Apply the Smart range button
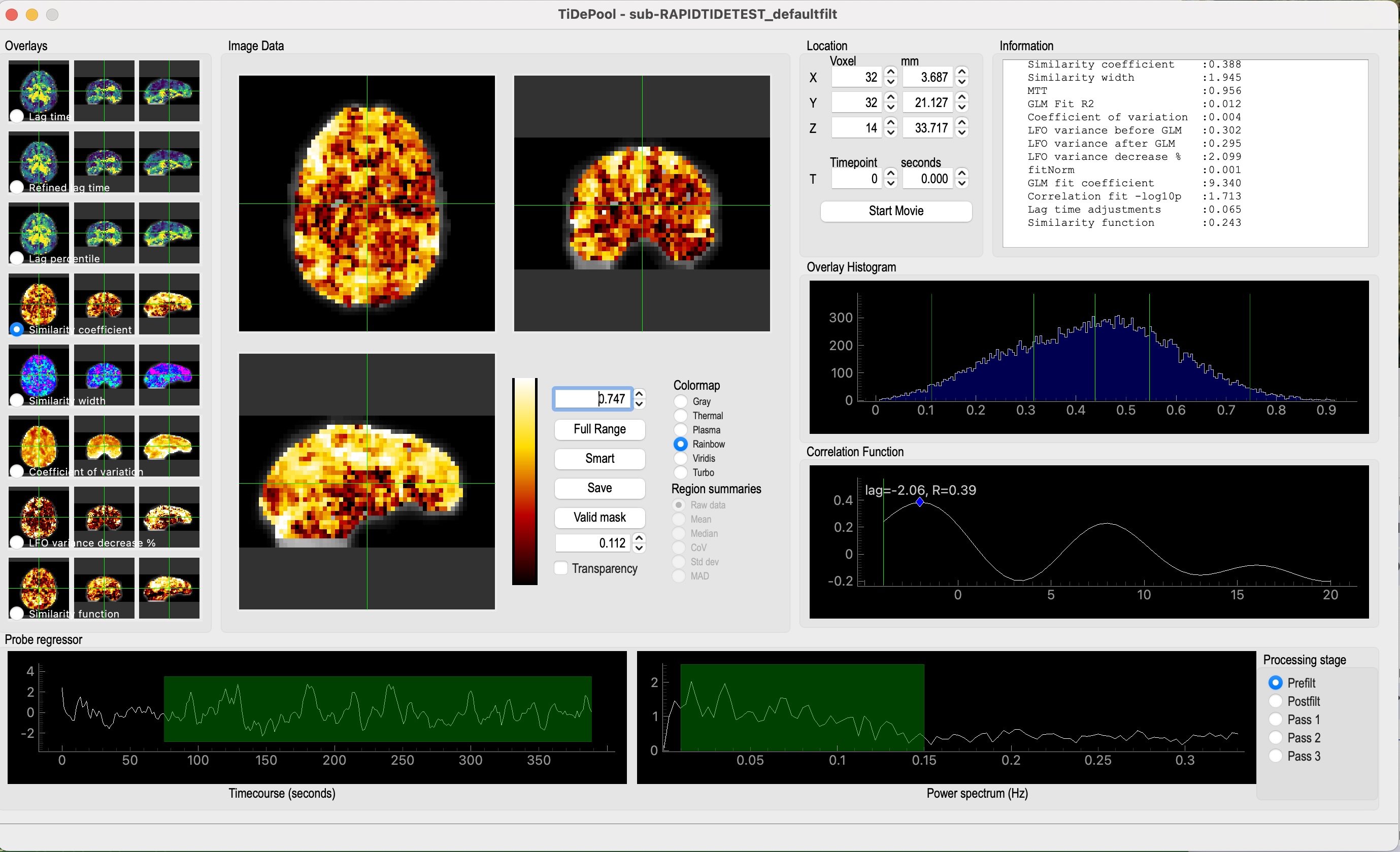 pos(599,459)
